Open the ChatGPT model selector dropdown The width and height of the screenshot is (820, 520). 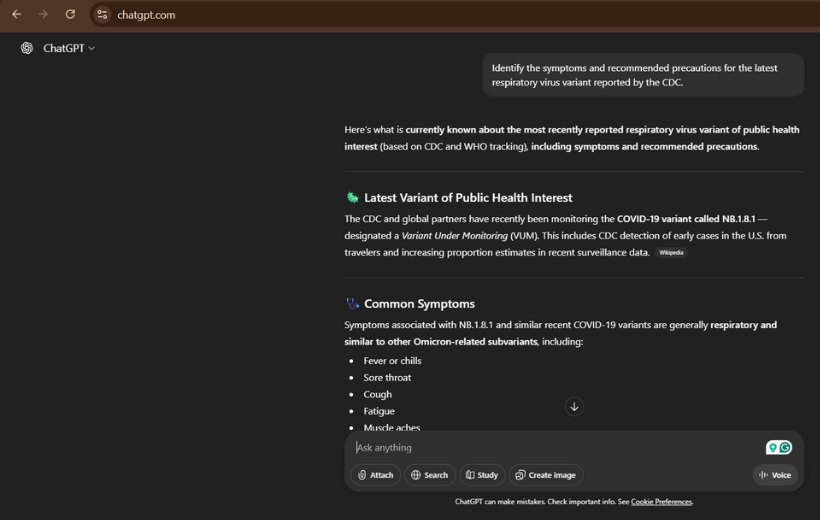point(69,48)
